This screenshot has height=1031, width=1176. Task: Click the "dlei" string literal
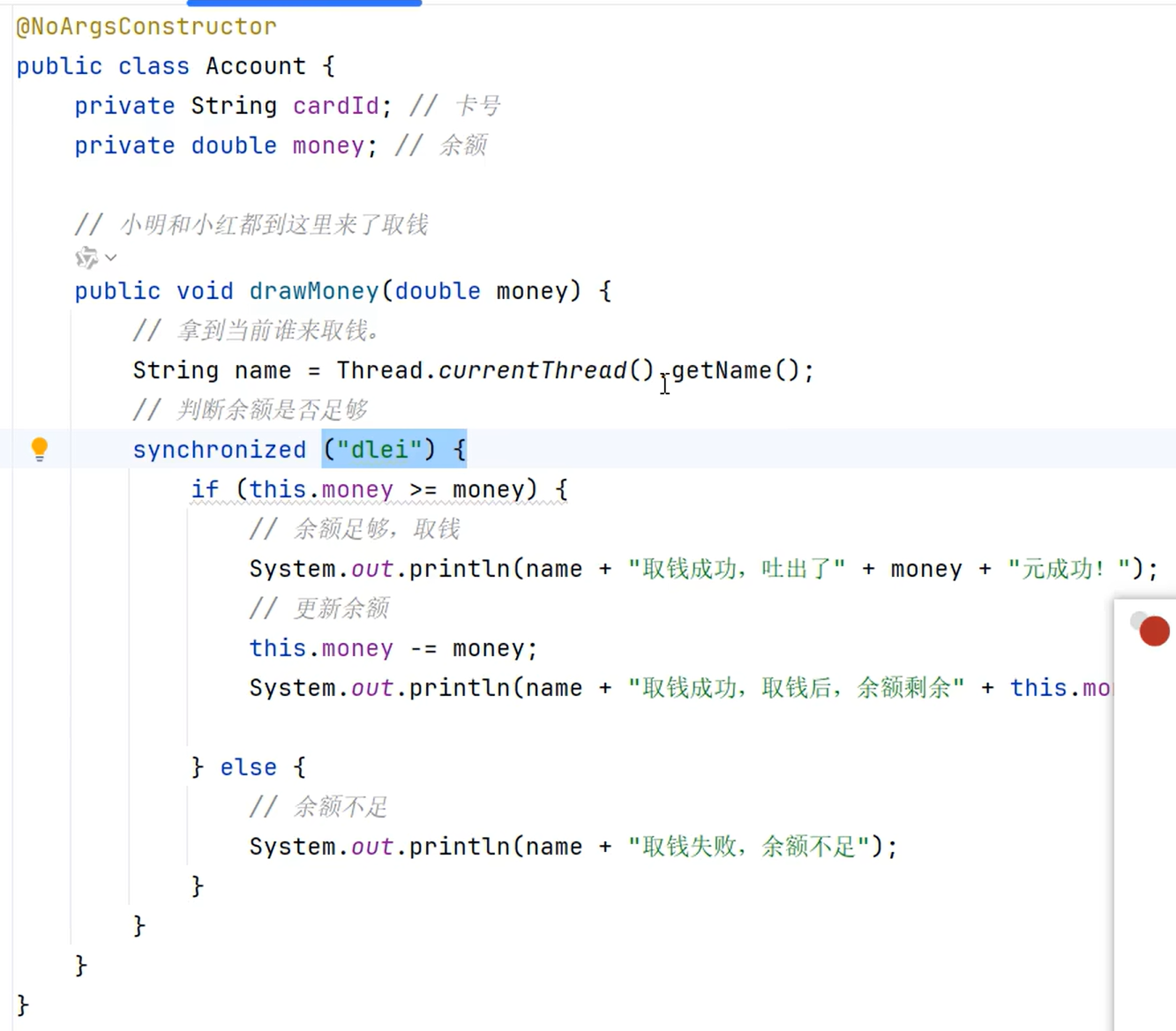tap(379, 450)
